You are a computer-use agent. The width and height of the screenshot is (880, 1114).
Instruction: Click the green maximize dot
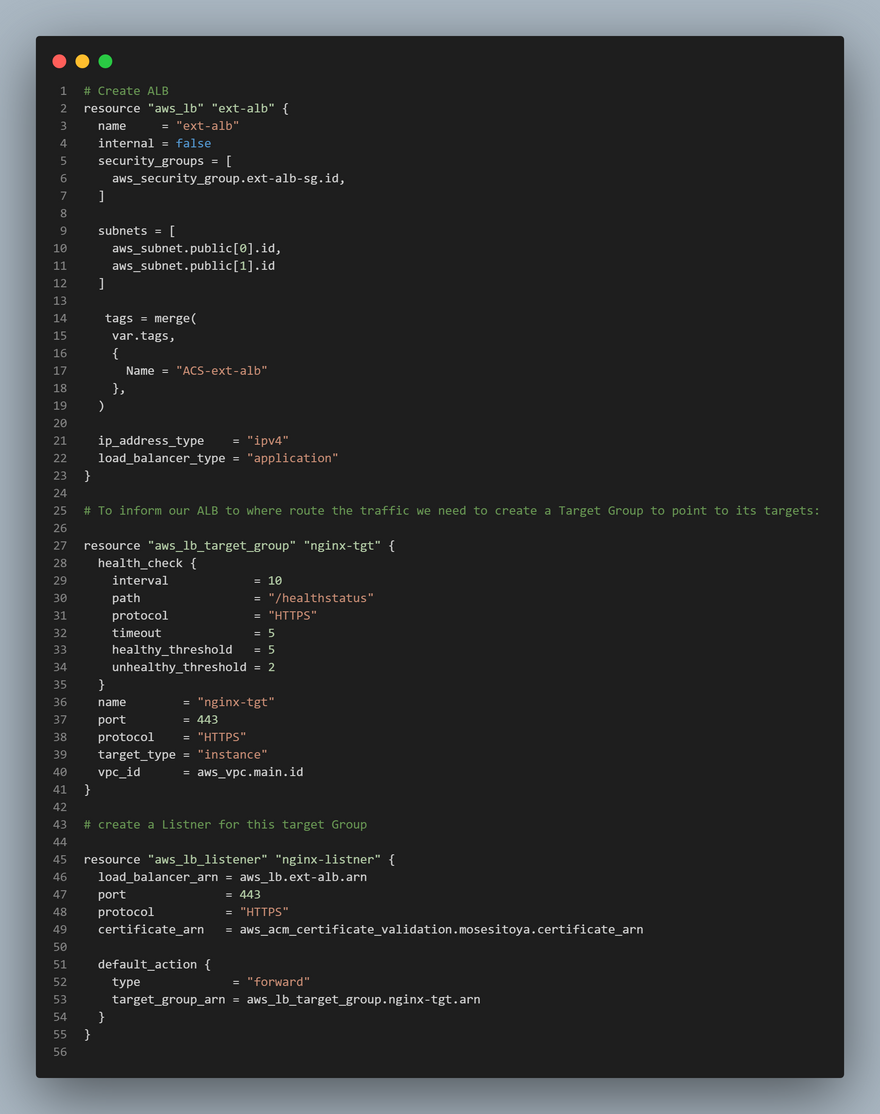pyautogui.click(x=105, y=62)
